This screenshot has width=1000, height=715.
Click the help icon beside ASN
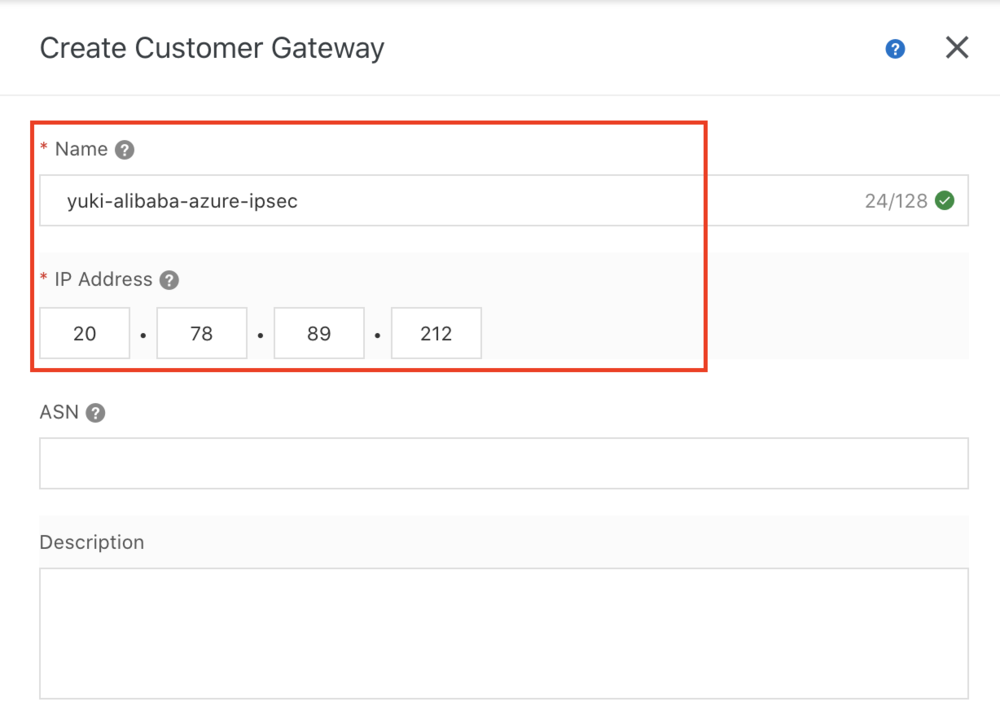click(95, 413)
